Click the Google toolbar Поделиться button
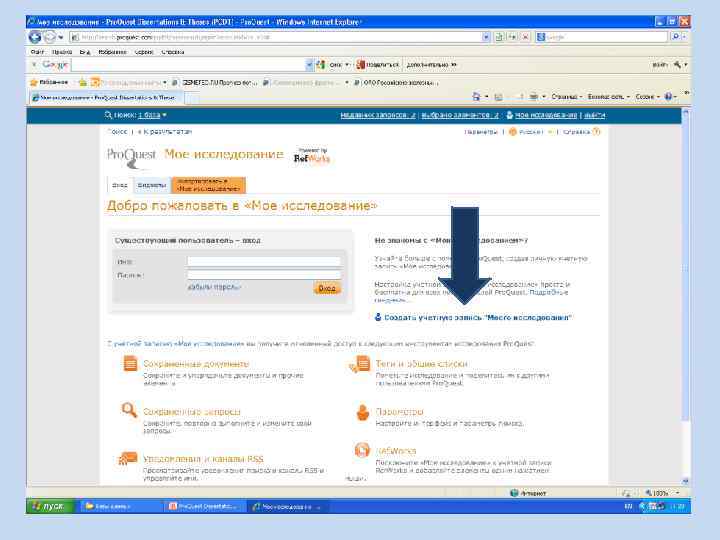The height and width of the screenshot is (540, 720). [378, 65]
